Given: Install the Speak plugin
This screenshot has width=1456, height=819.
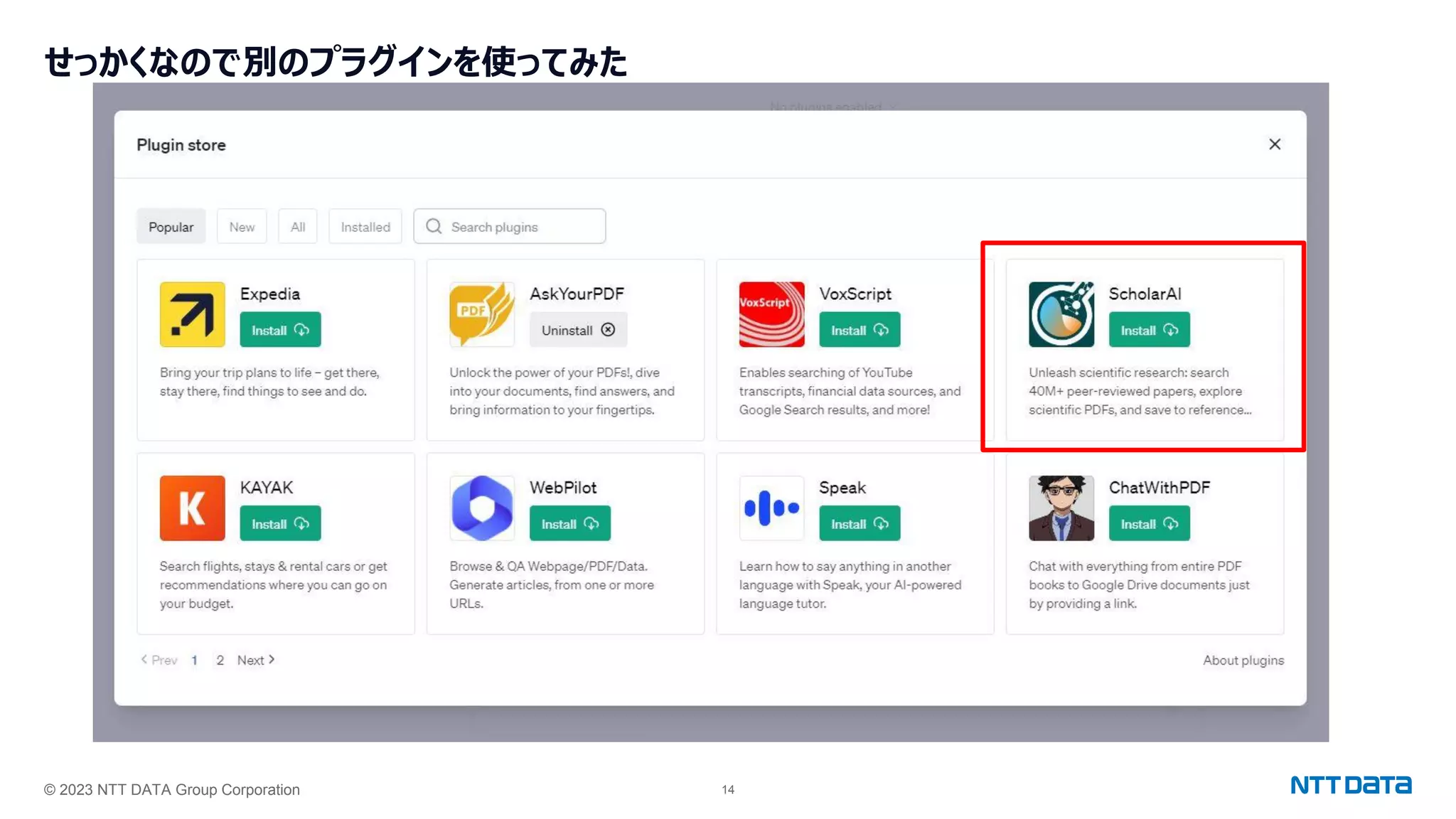Looking at the screenshot, I should click(860, 524).
